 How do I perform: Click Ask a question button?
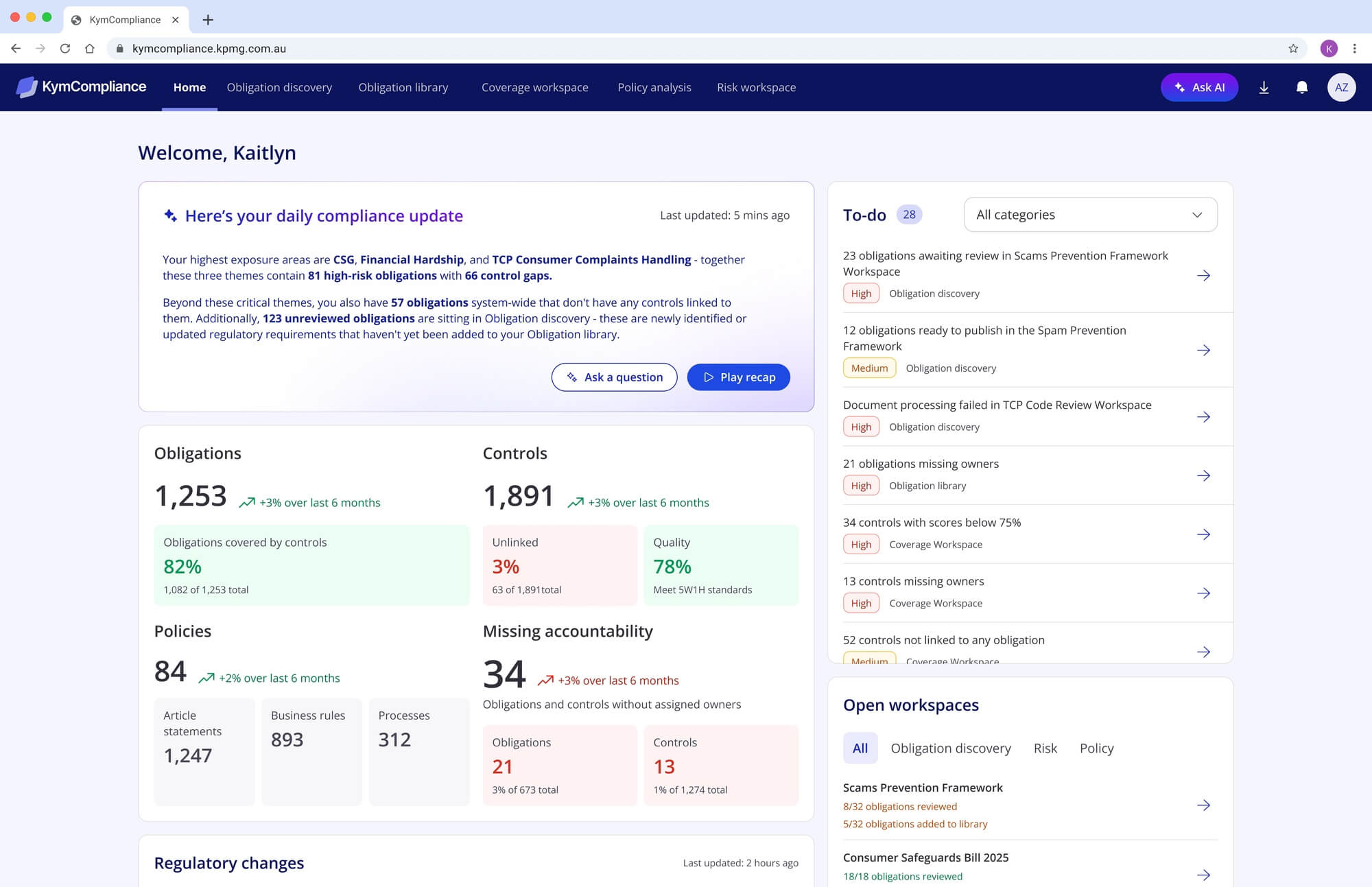pos(614,377)
